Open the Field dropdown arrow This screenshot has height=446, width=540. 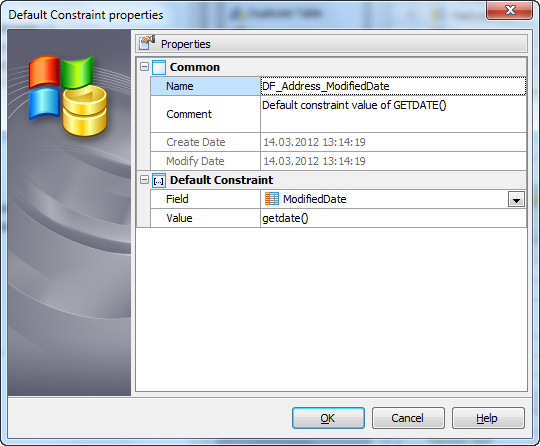[x=516, y=199]
